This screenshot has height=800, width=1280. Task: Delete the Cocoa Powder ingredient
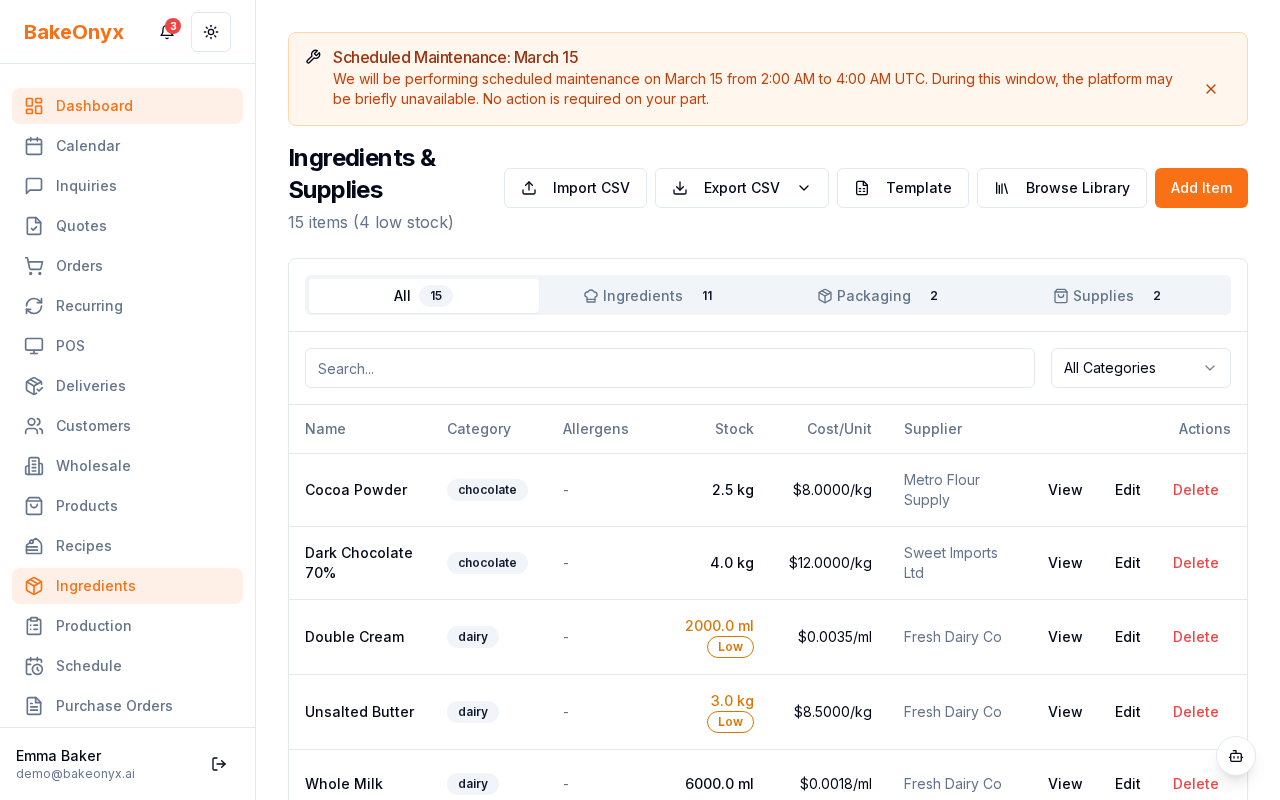[1195, 490]
